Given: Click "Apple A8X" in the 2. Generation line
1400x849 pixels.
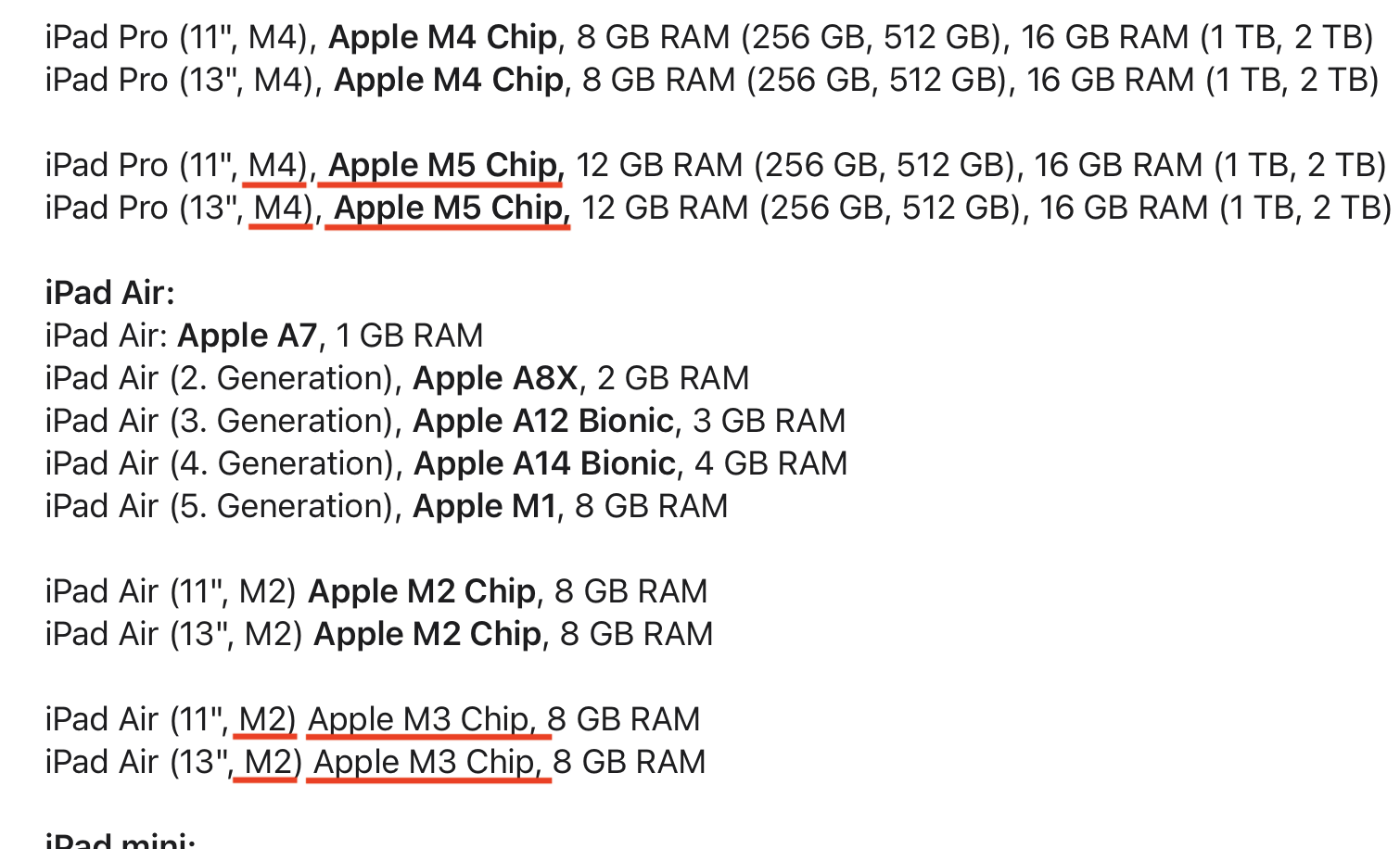Looking at the screenshot, I should [x=495, y=378].
